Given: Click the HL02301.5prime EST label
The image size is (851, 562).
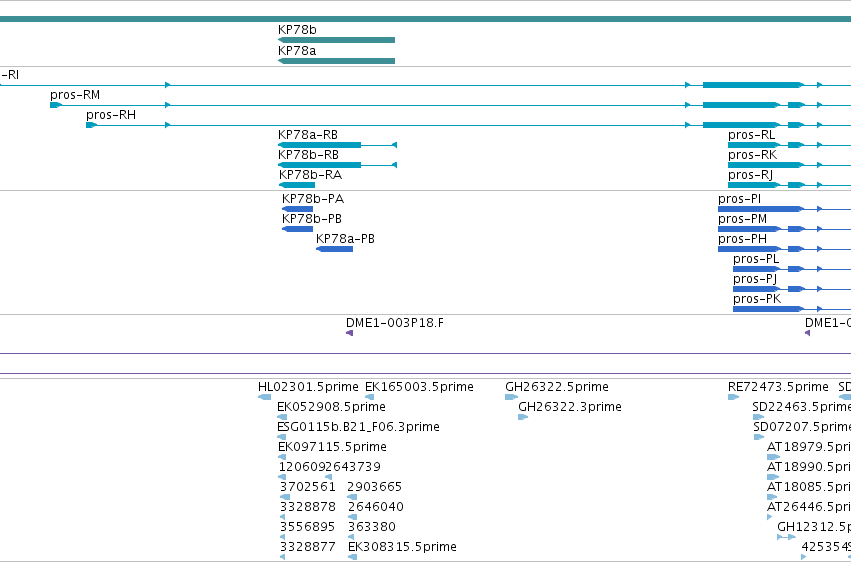Looking at the screenshot, I should click(308, 387).
